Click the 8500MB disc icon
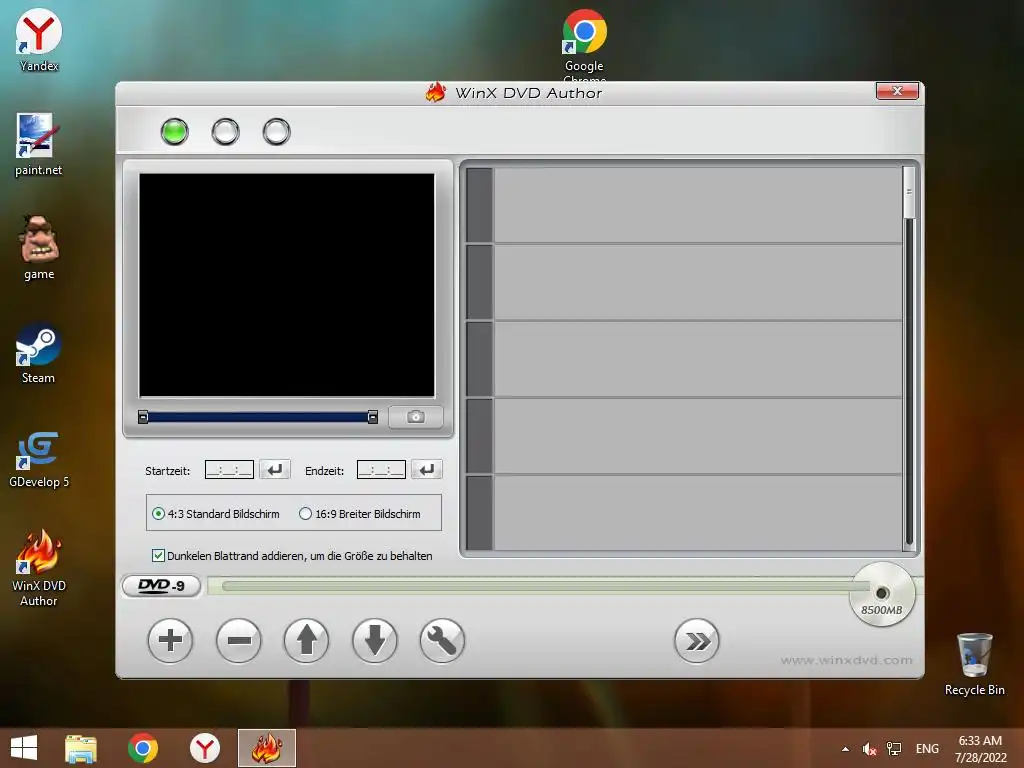The width and height of the screenshot is (1024, 768). click(x=882, y=594)
